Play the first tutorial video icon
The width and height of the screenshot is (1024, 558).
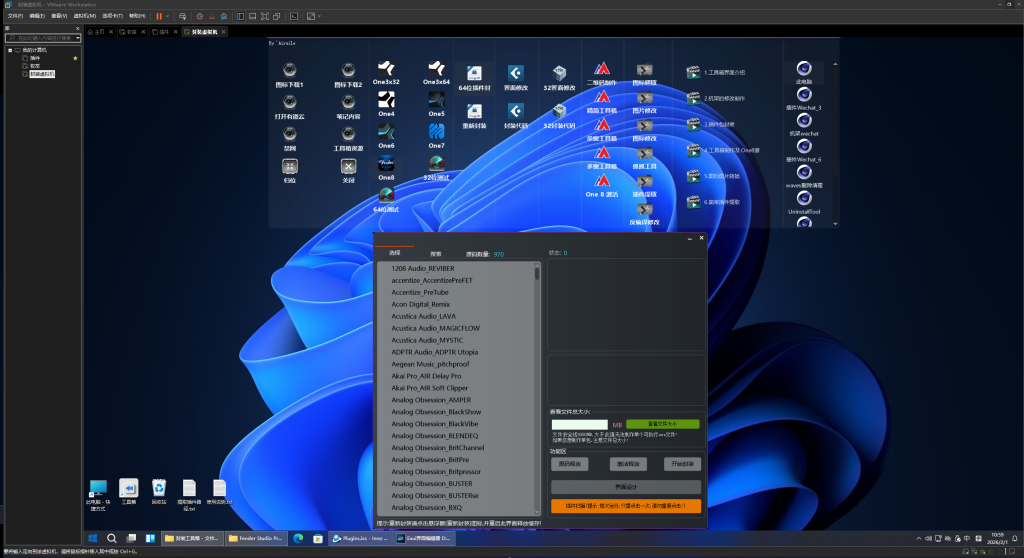click(x=693, y=72)
